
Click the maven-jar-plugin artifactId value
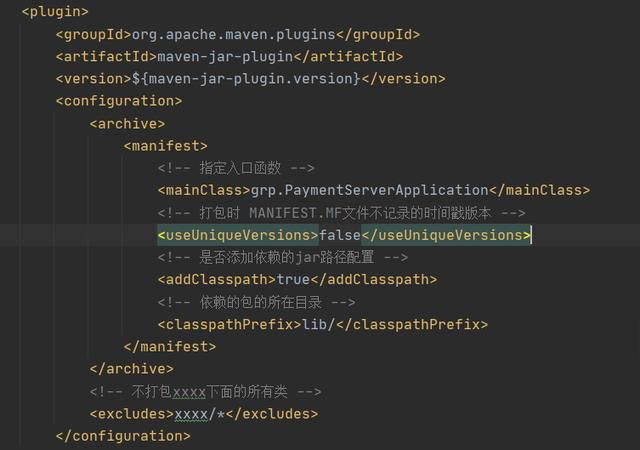(x=225, y=56)
